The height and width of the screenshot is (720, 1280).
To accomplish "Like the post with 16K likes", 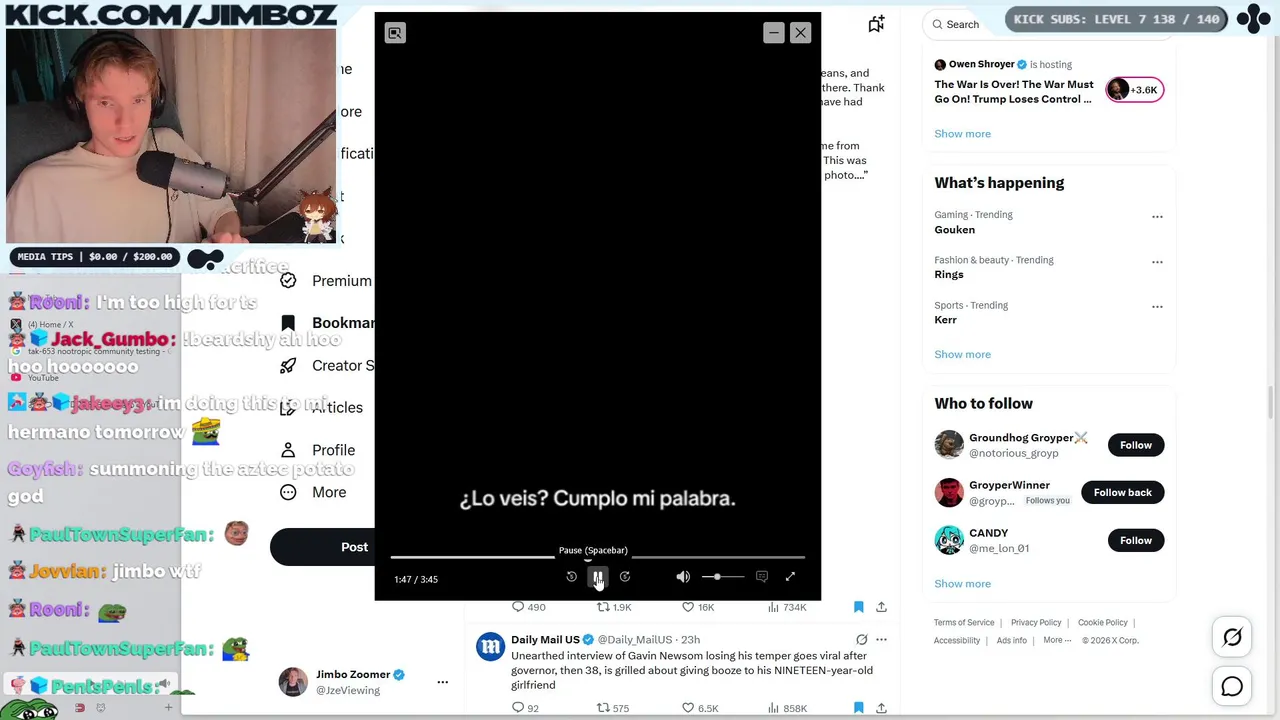I will click(x=698, y=607).
